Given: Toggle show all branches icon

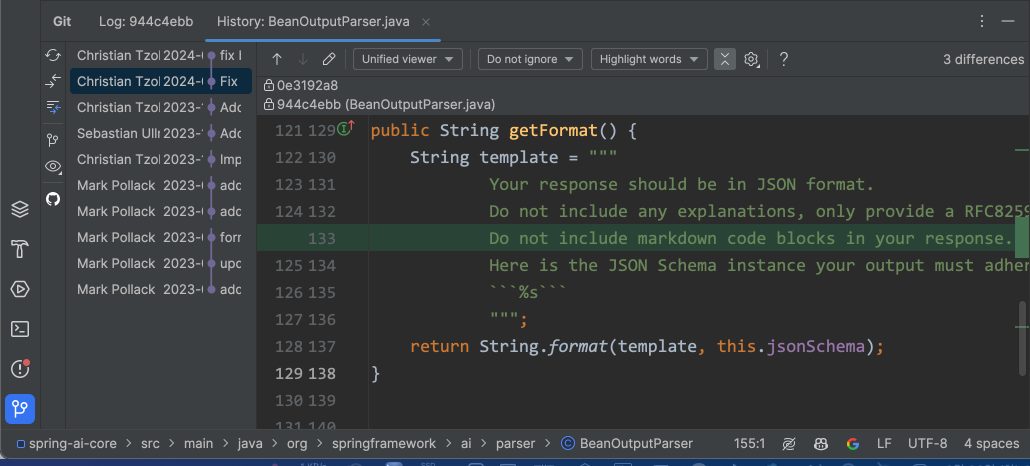Looking at the screenshot, I should [x=53, y=139].
